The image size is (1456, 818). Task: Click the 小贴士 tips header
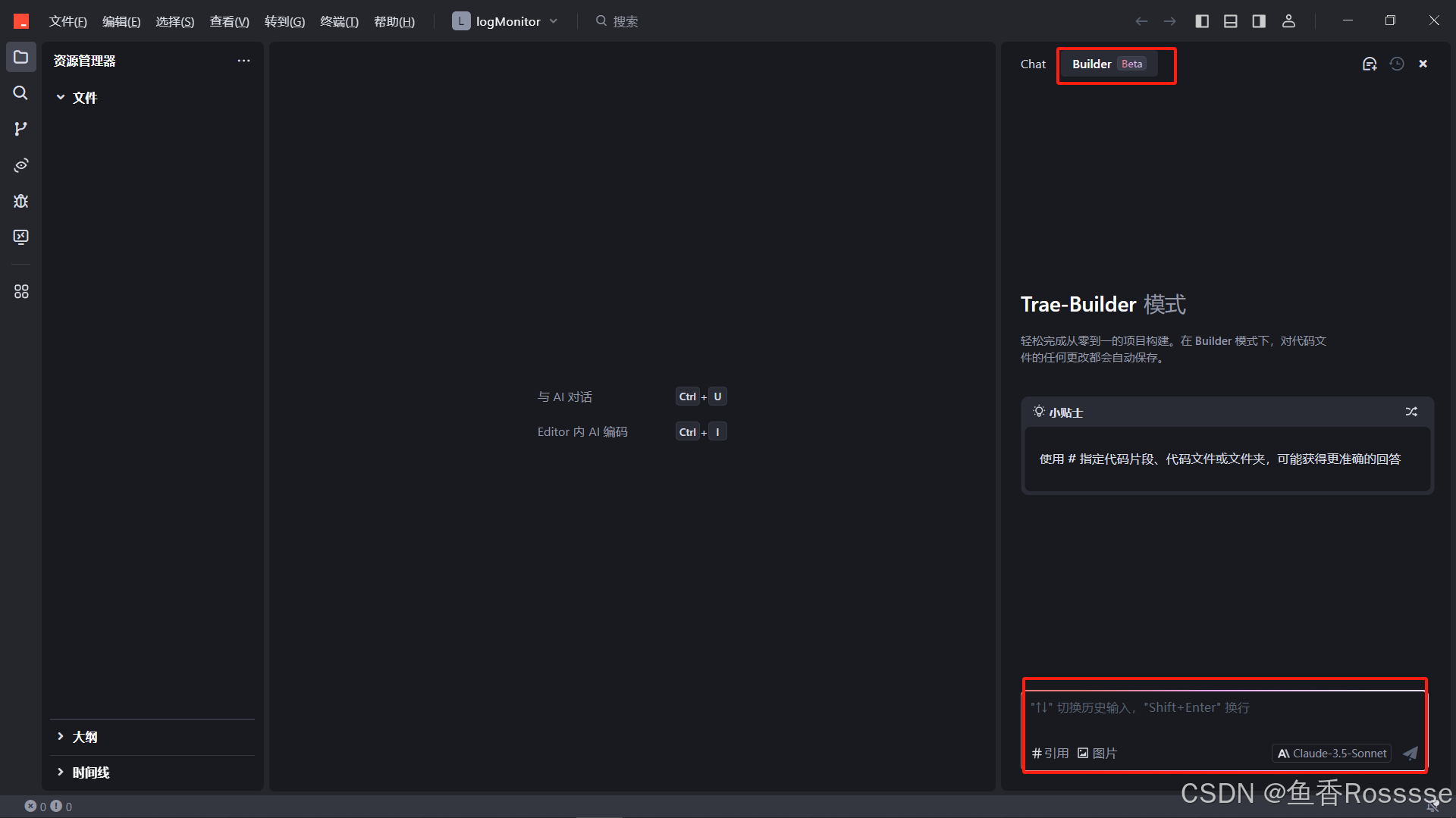tap(1059, 412)
